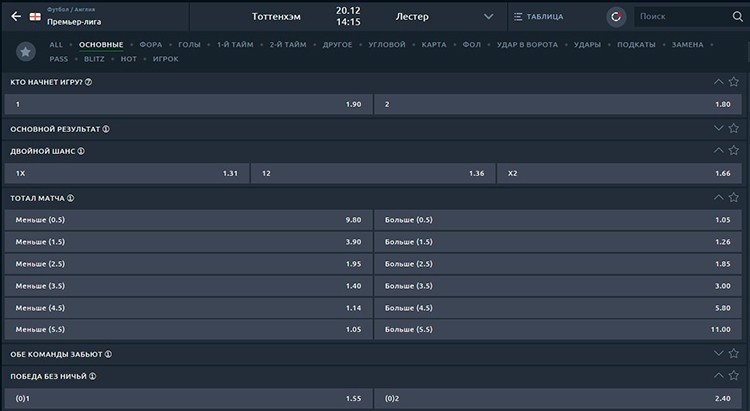Favorite the Обе команды забьют market star
Screen dimensions: 750x411
733,354
